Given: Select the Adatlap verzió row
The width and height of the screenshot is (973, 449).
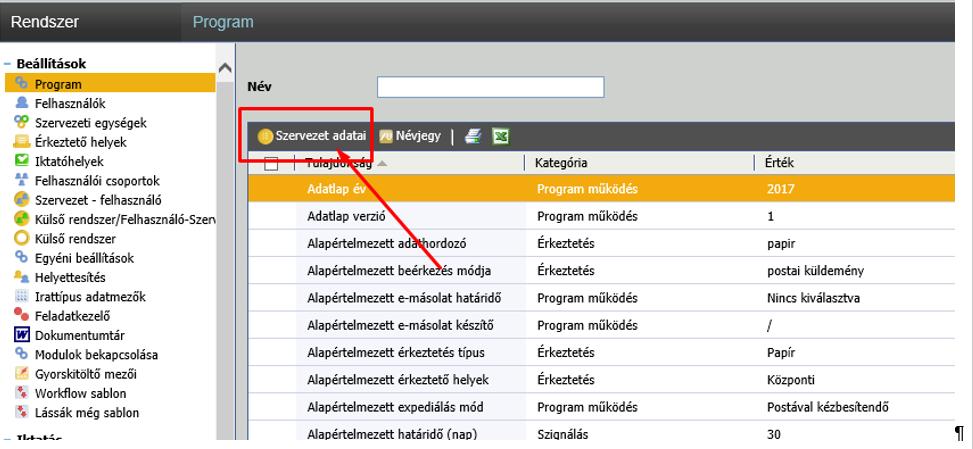Looking at the screenshot, I should pyautogui.click(x=601, y=216).
